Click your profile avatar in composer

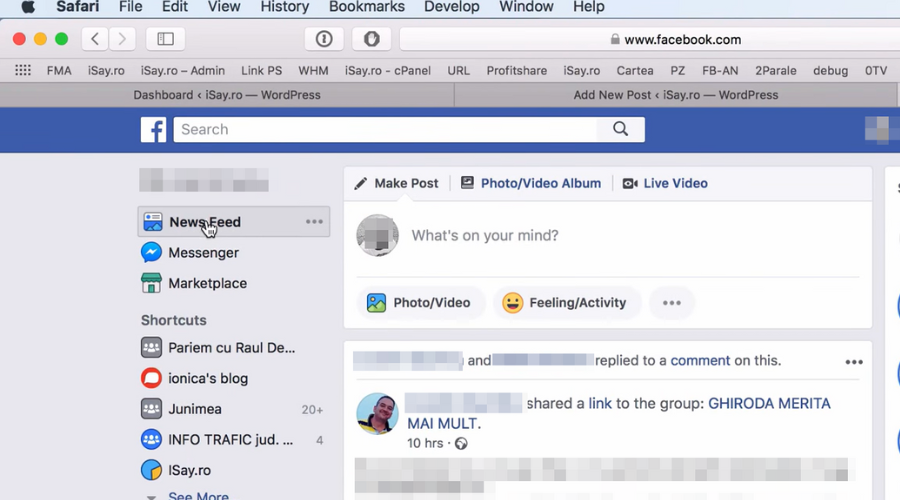pos(377,235)
